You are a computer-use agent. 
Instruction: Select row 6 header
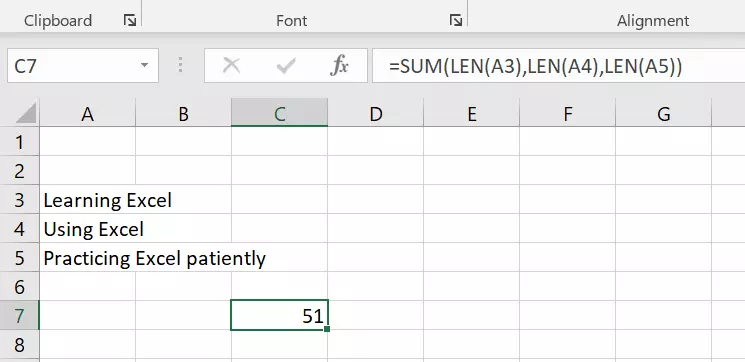pyautogui.click(x=19, y=286)
